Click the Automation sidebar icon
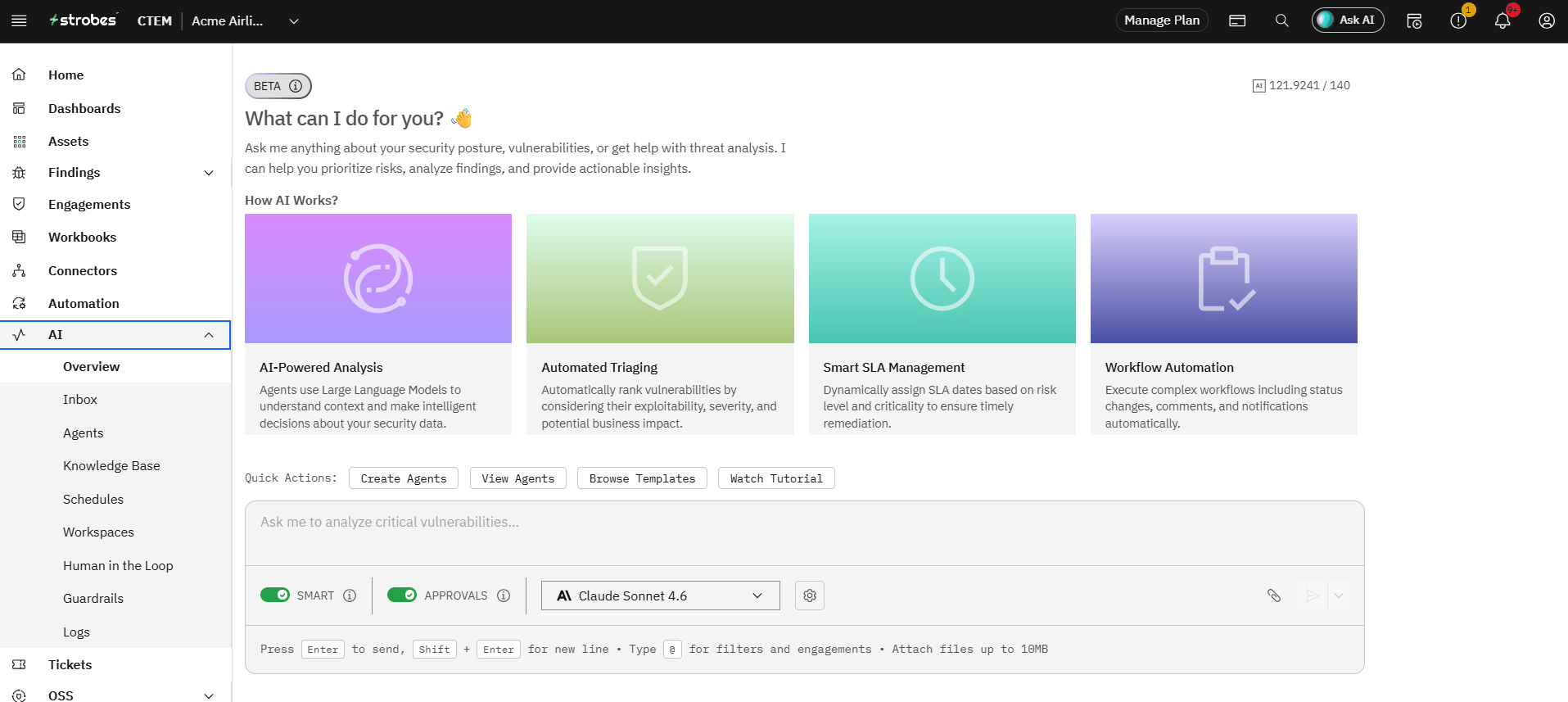This screenshot has height=702, width=1568. pyautogui.click(x=19, y=303)
